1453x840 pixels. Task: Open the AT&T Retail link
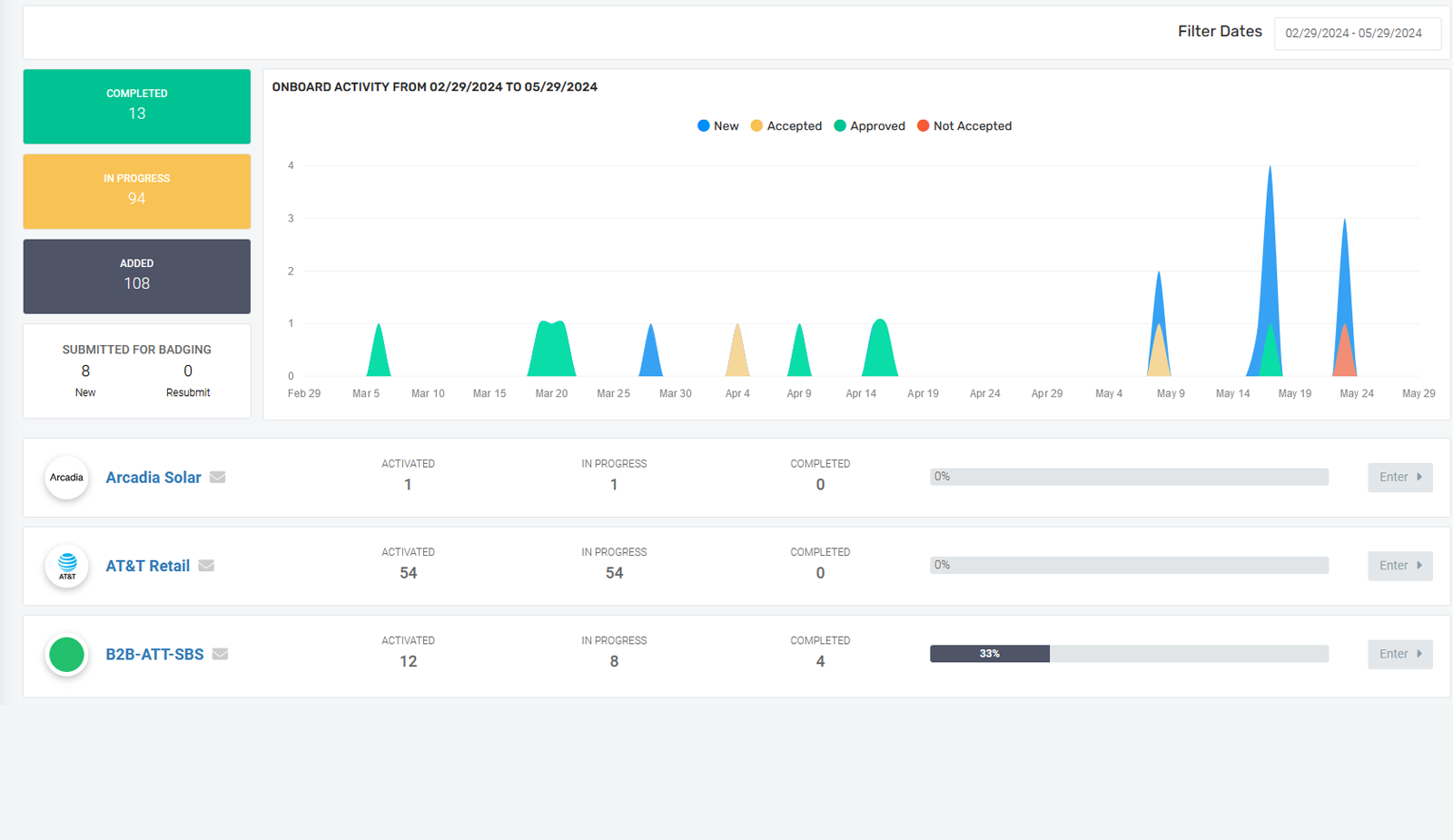coord(148,566)
